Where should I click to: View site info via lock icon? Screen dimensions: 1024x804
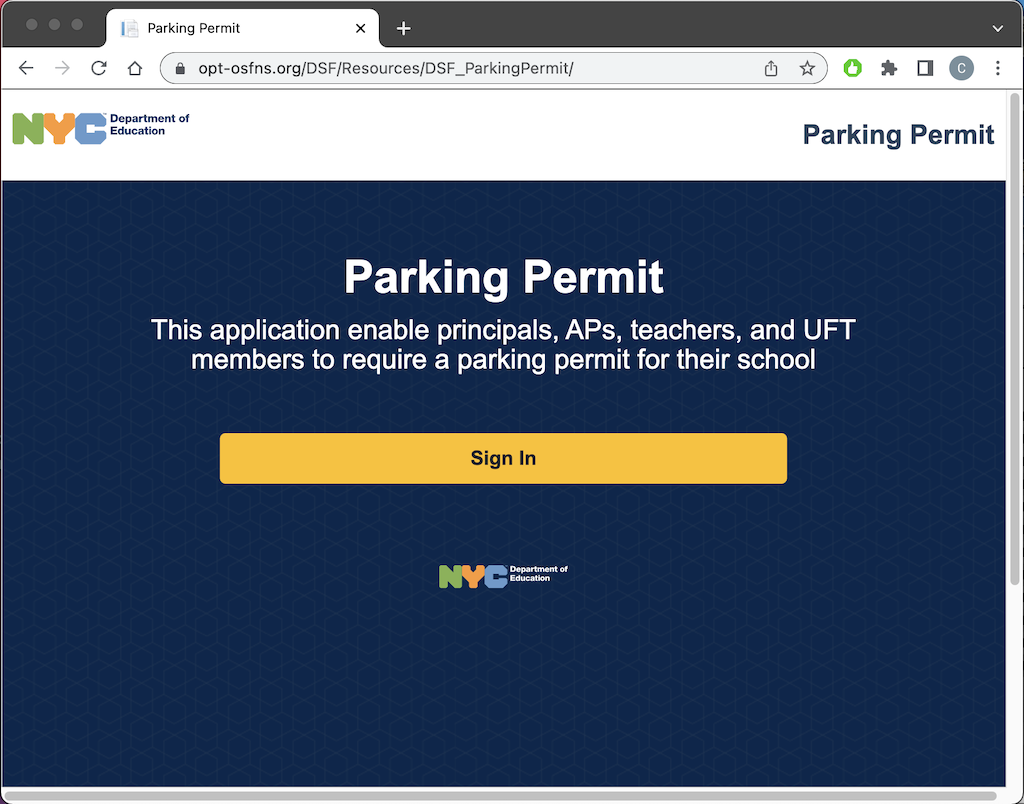pos(181,68)
